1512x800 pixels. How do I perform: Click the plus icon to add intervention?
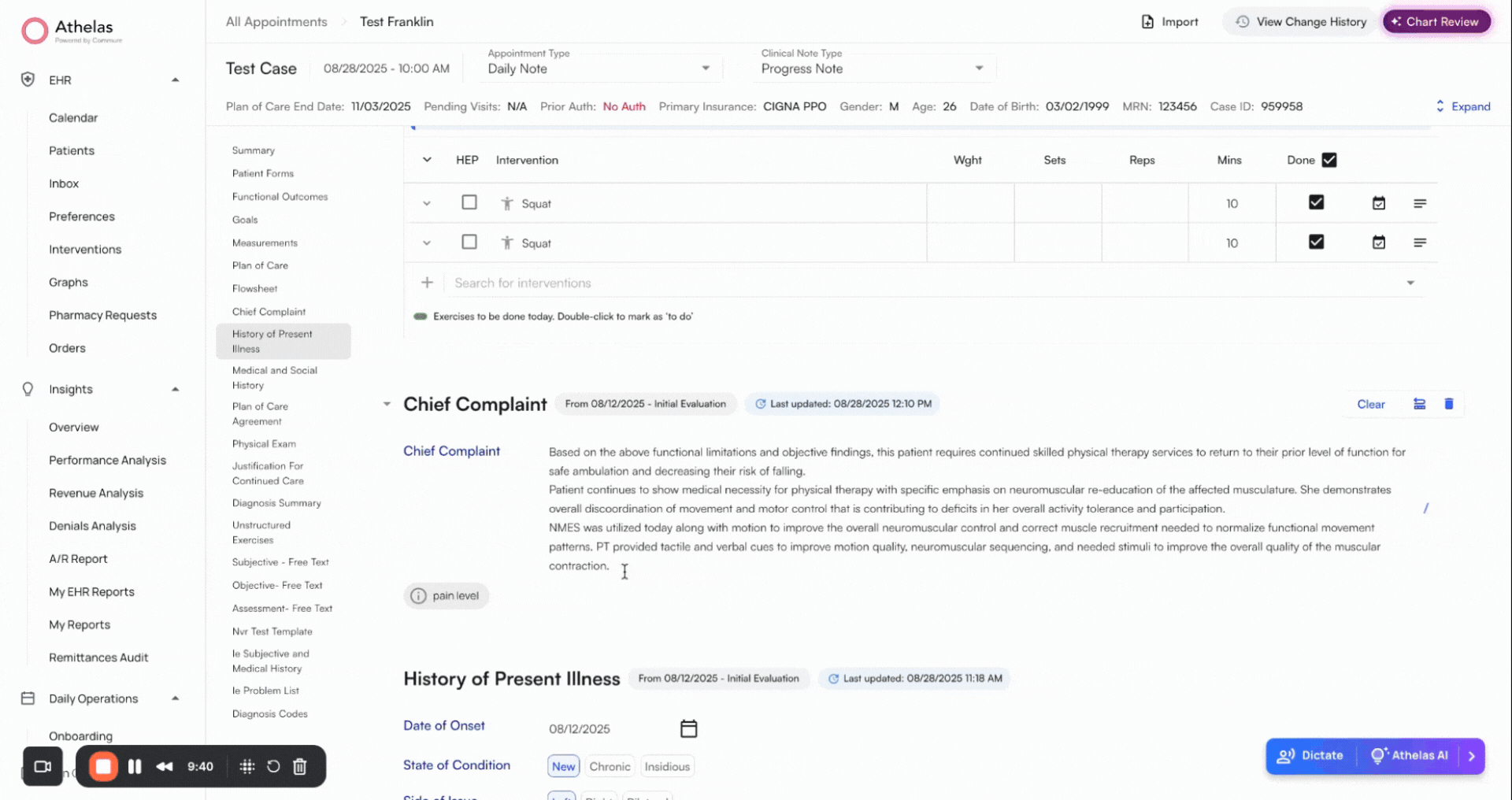pos(427,283)
